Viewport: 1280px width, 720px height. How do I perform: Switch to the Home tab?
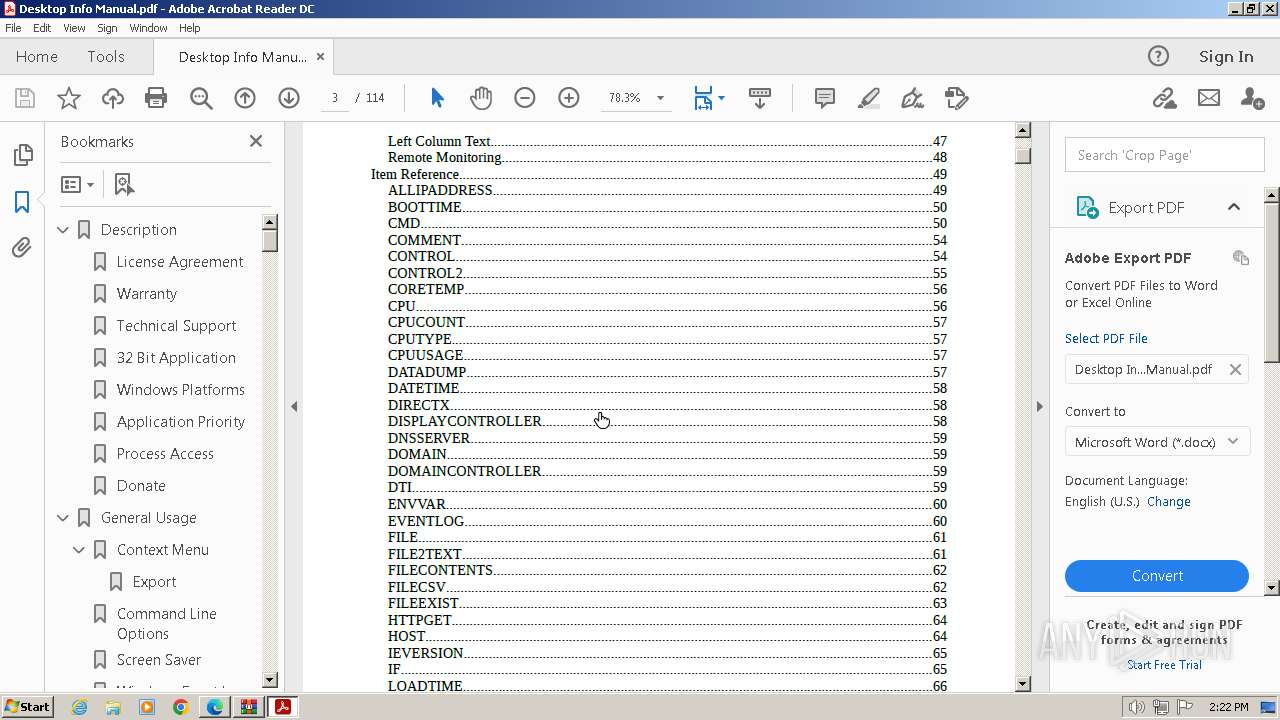37,57
